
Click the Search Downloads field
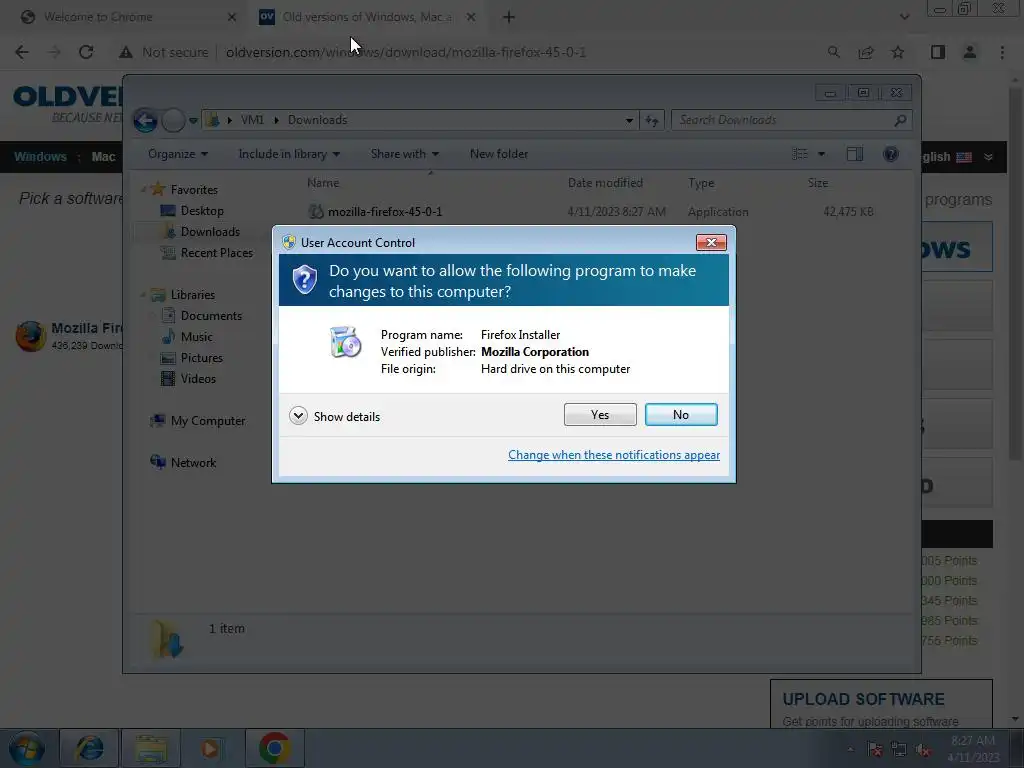[791, 120]
